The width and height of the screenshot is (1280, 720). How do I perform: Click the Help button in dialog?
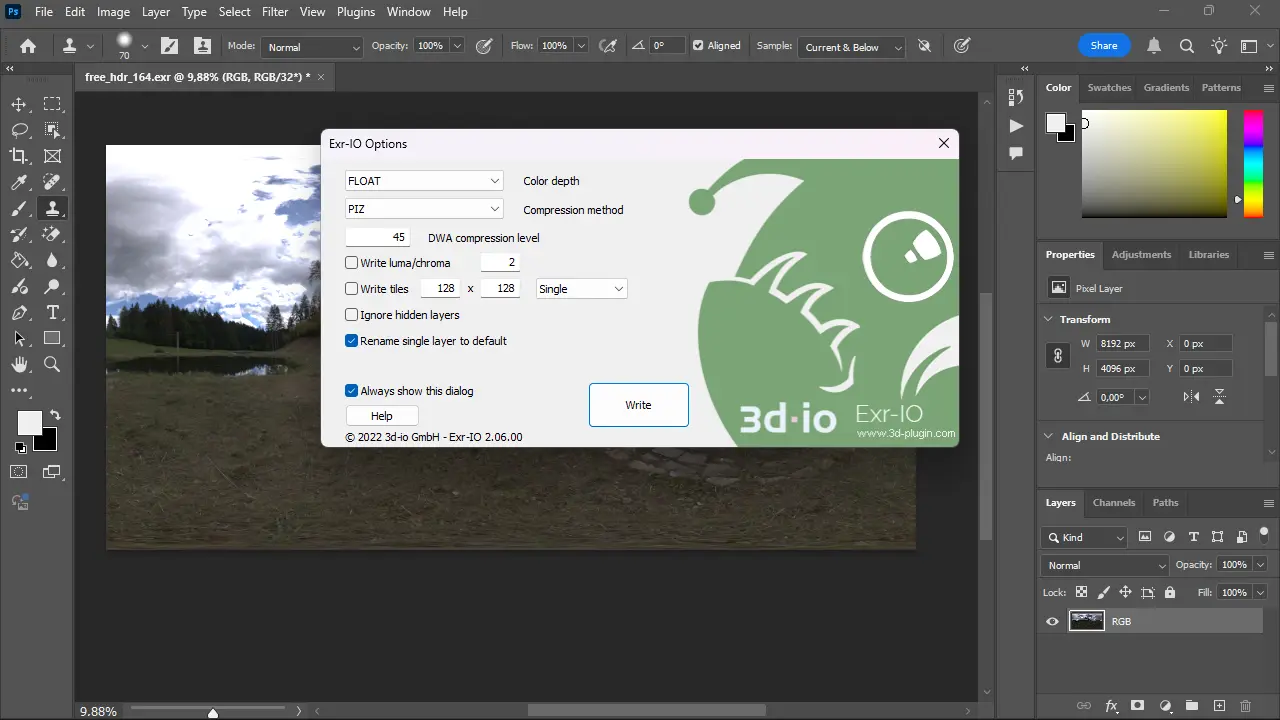[382, 416]
